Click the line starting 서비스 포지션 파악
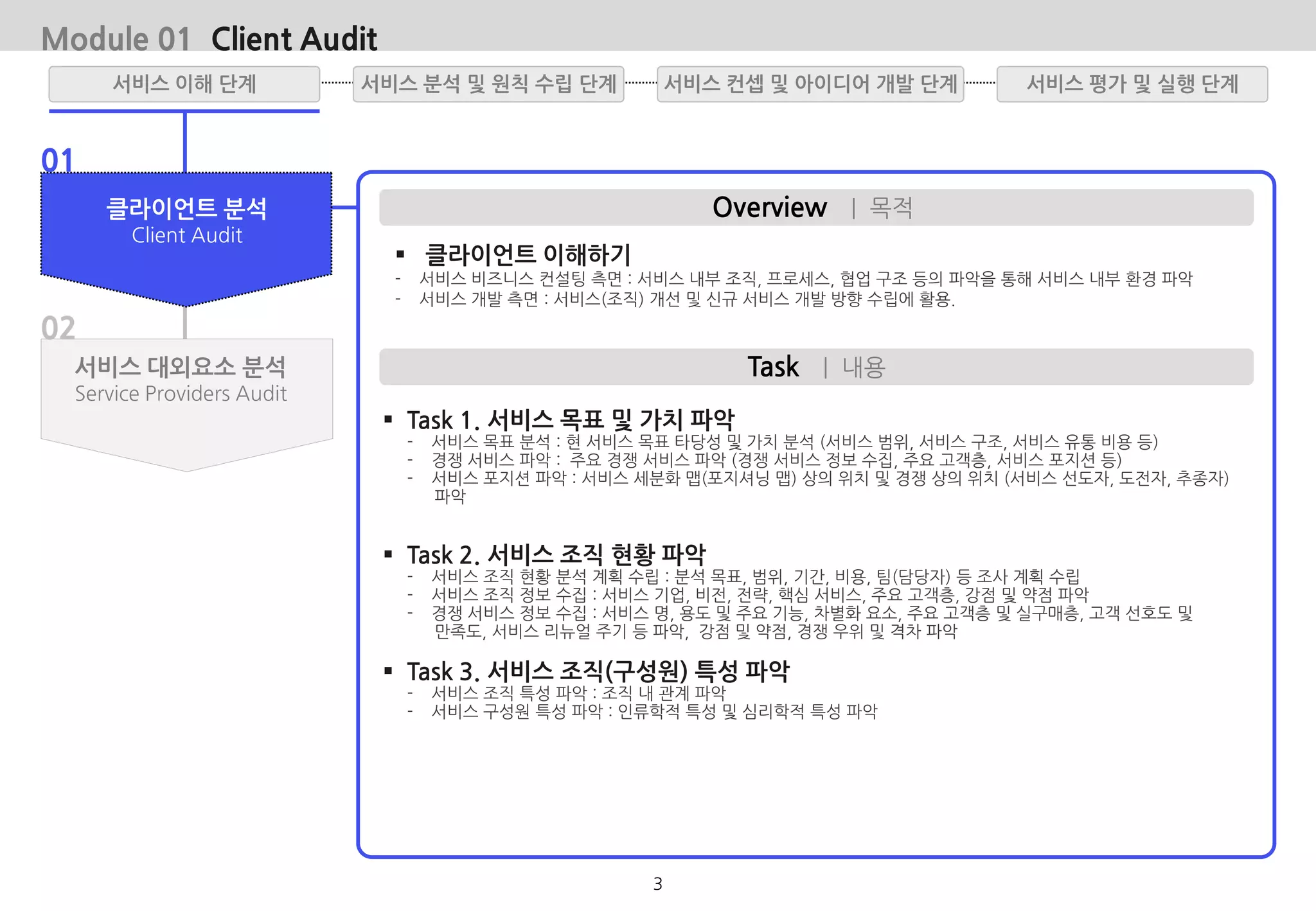Screen dimensions: 1316x911 point(830,487)
